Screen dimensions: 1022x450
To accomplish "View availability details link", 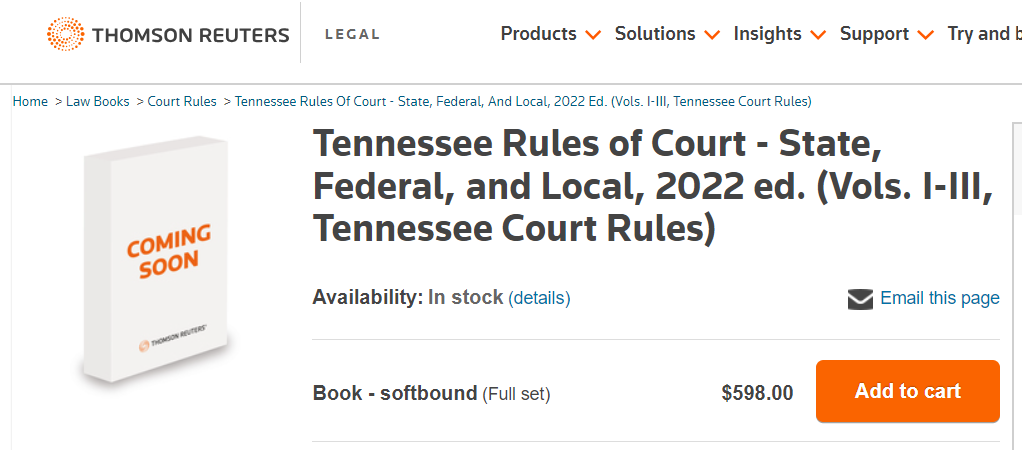I will (x=539, y=298).
